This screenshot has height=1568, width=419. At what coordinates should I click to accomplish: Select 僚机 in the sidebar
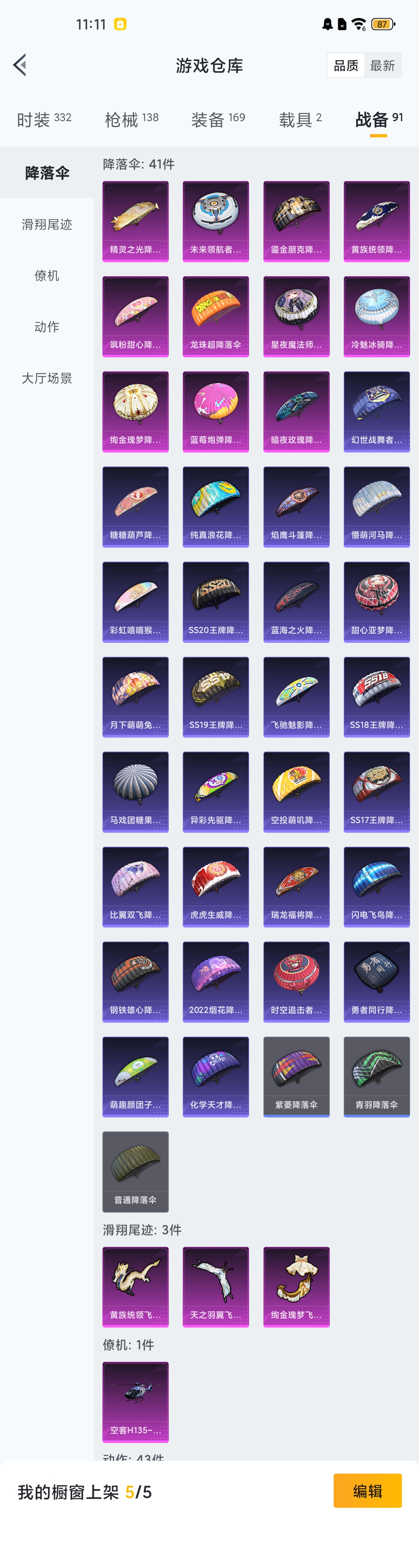47,276
